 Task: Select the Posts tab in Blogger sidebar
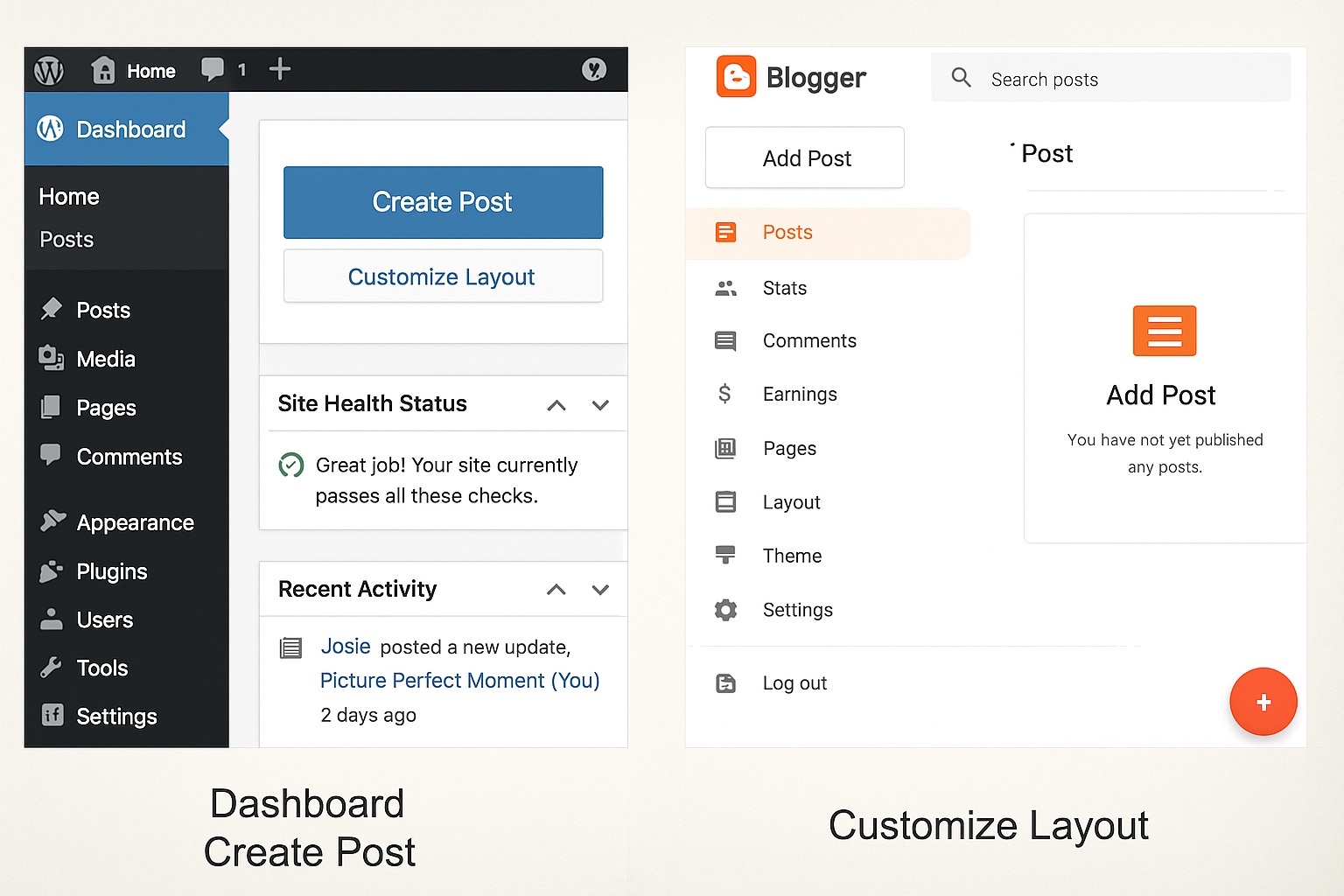(x=787, y=233)
